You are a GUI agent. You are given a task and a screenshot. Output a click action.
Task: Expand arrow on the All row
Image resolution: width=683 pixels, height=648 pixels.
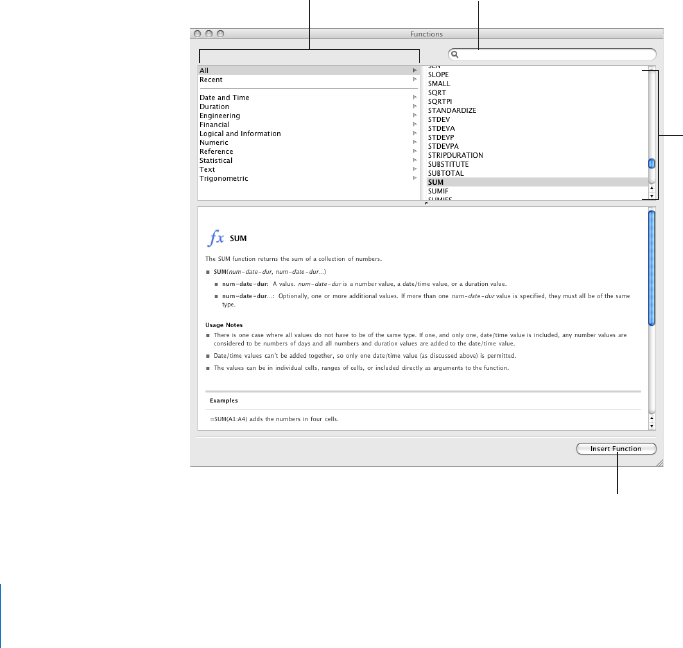coord(415,70)
